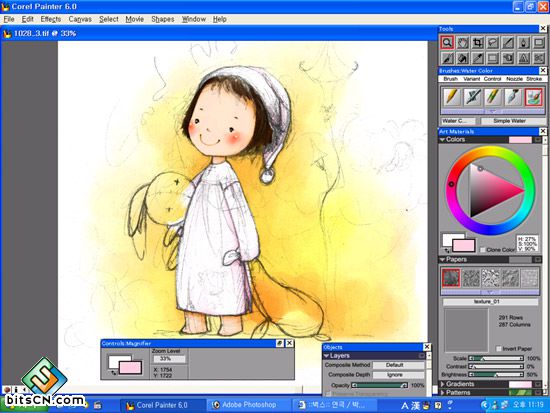Open the Canvas menu
This screenshot has width=550, height=413.
(80, 19)
